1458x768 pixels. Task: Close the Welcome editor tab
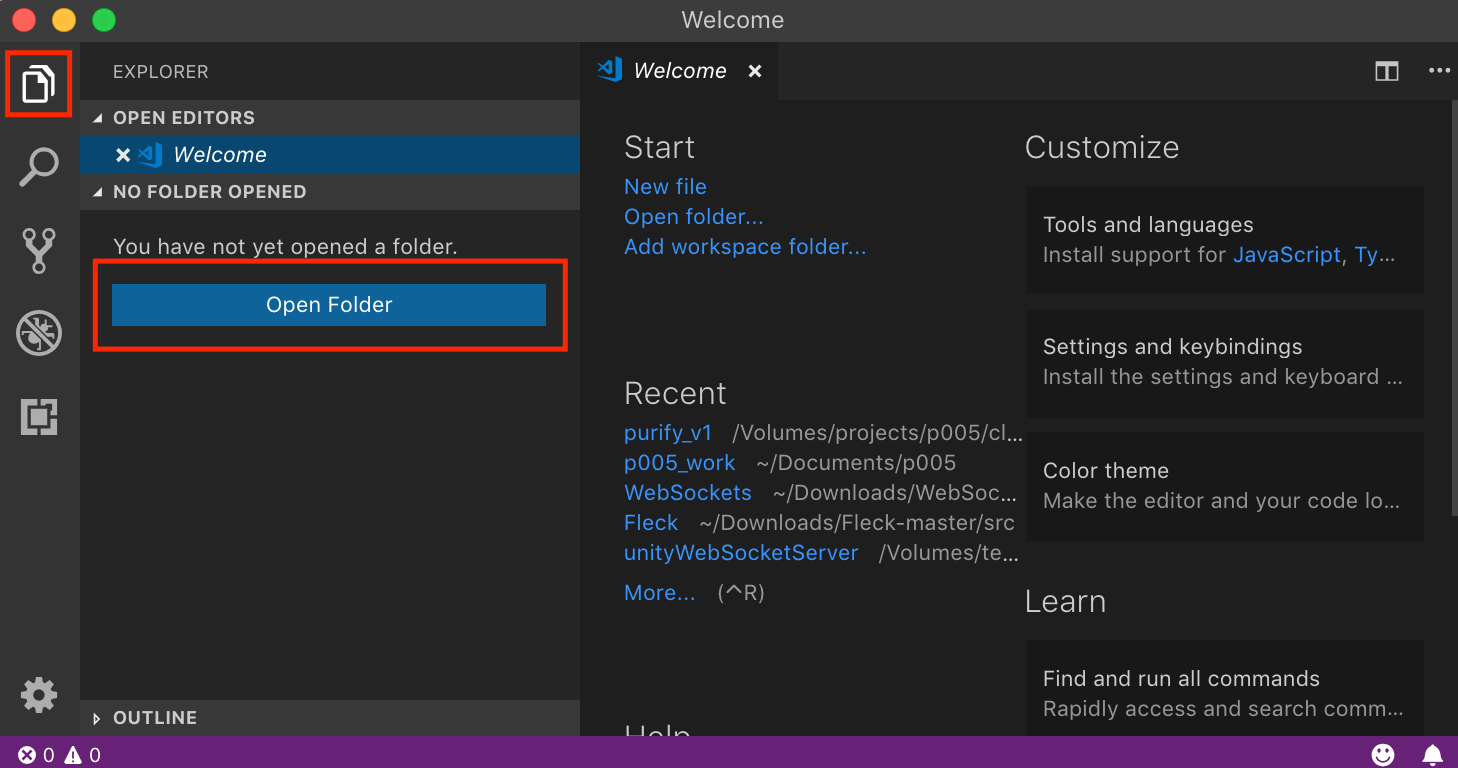(755, 71)
